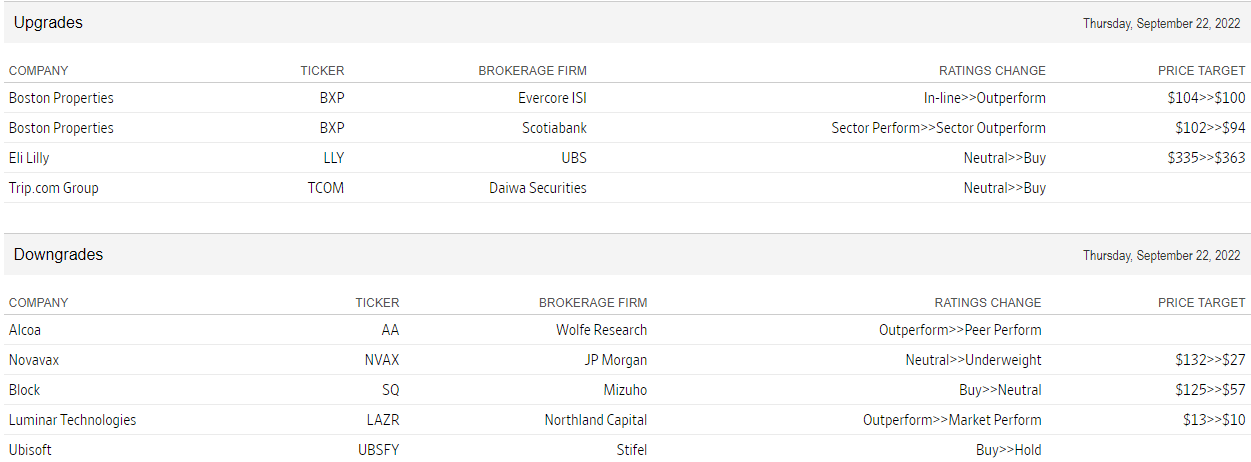
Task: Open Luminar Technologies in downgrades
Action: tap(72, 420)
